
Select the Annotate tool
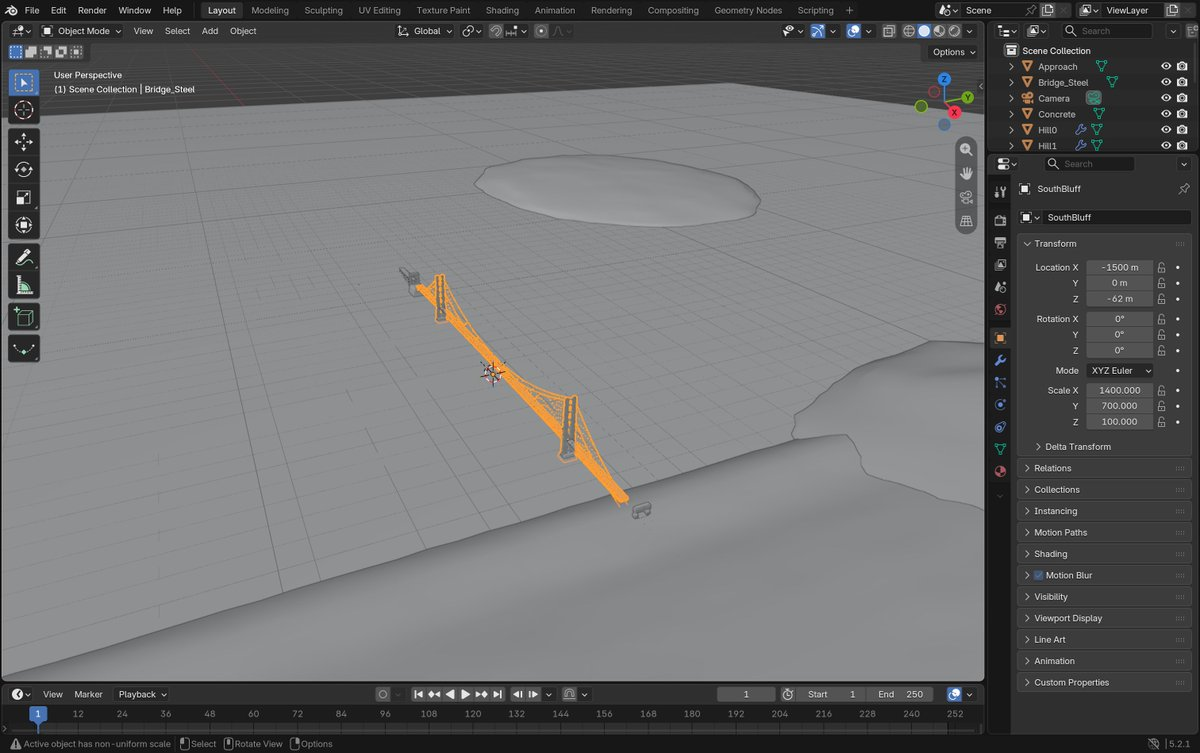click(x=24, y=258)
